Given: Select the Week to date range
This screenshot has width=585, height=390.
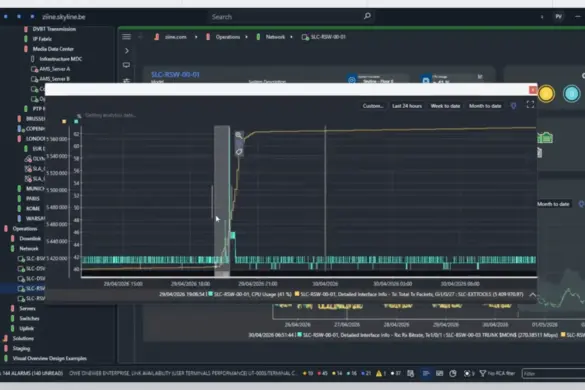Looking at the screenshot, I should pos(445,106).
